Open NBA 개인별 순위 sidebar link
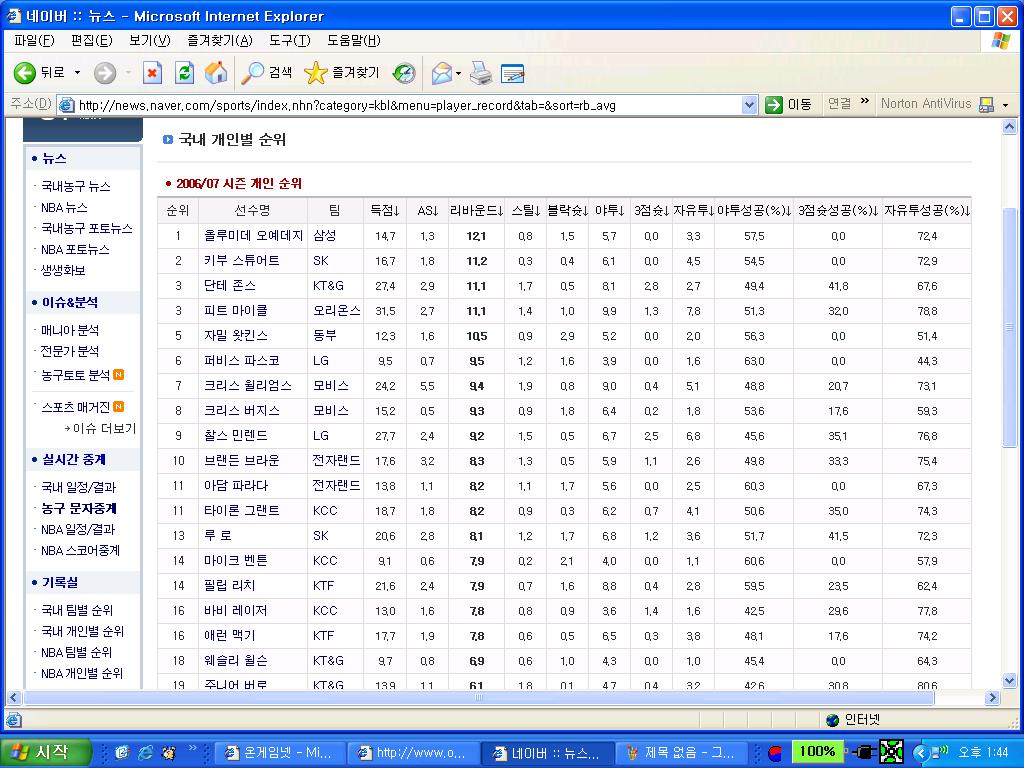This screenshot has height=768, width=1024. coord(82,673)
